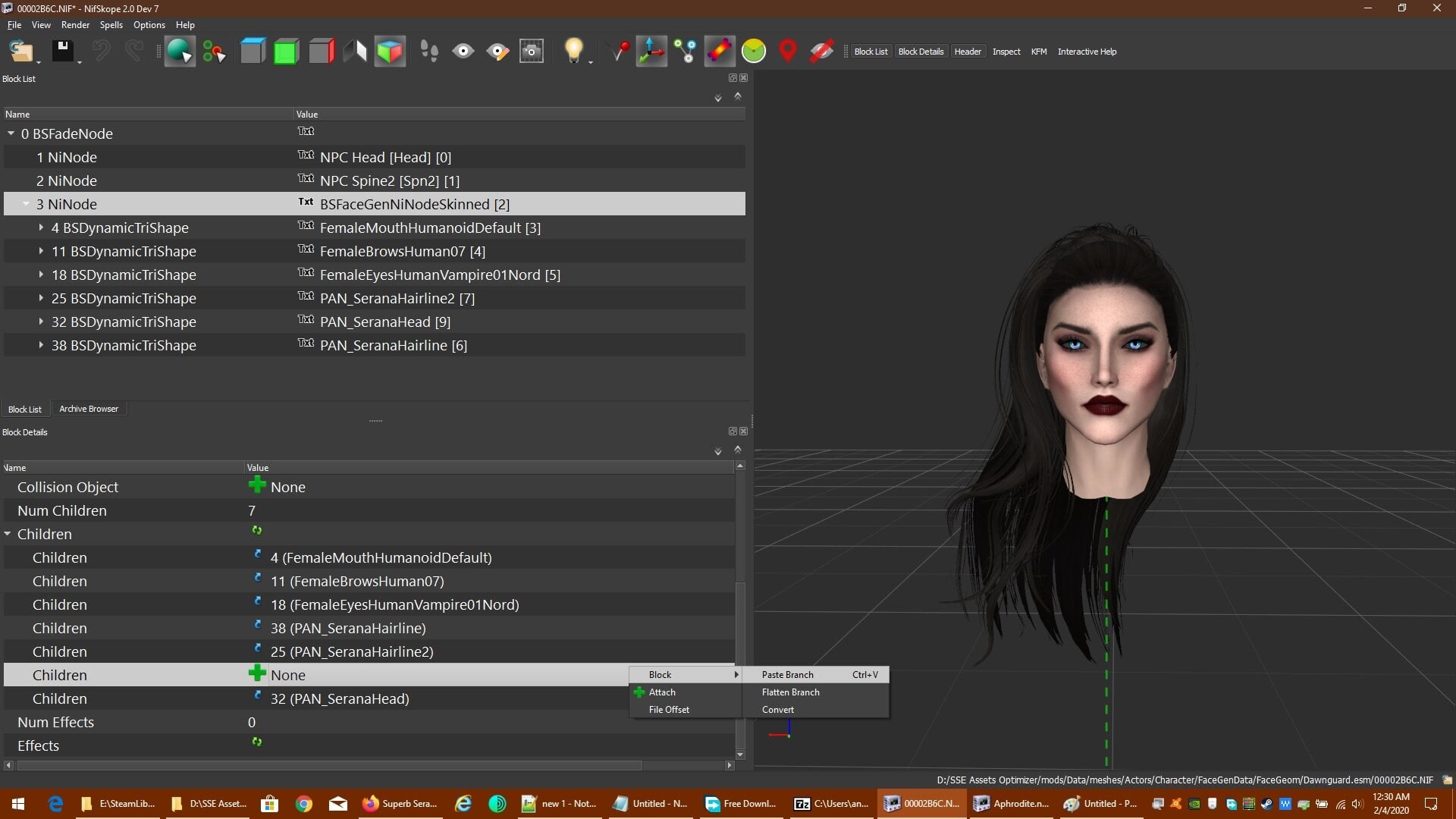Click the multicolored cube perspective icon

pos(390,52)
